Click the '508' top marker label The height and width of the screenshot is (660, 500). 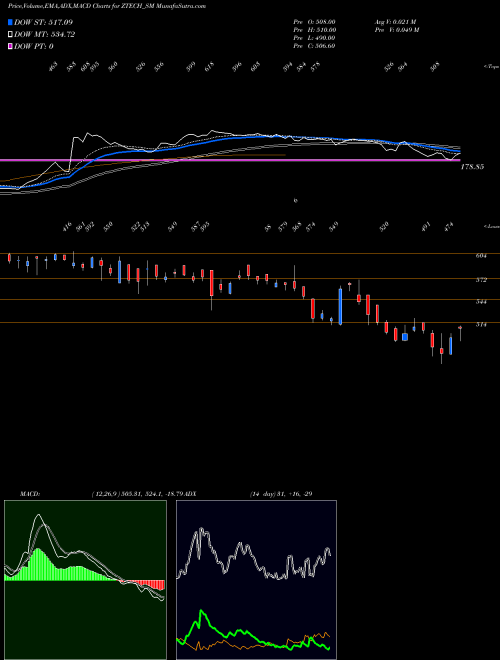pos(435,66)
